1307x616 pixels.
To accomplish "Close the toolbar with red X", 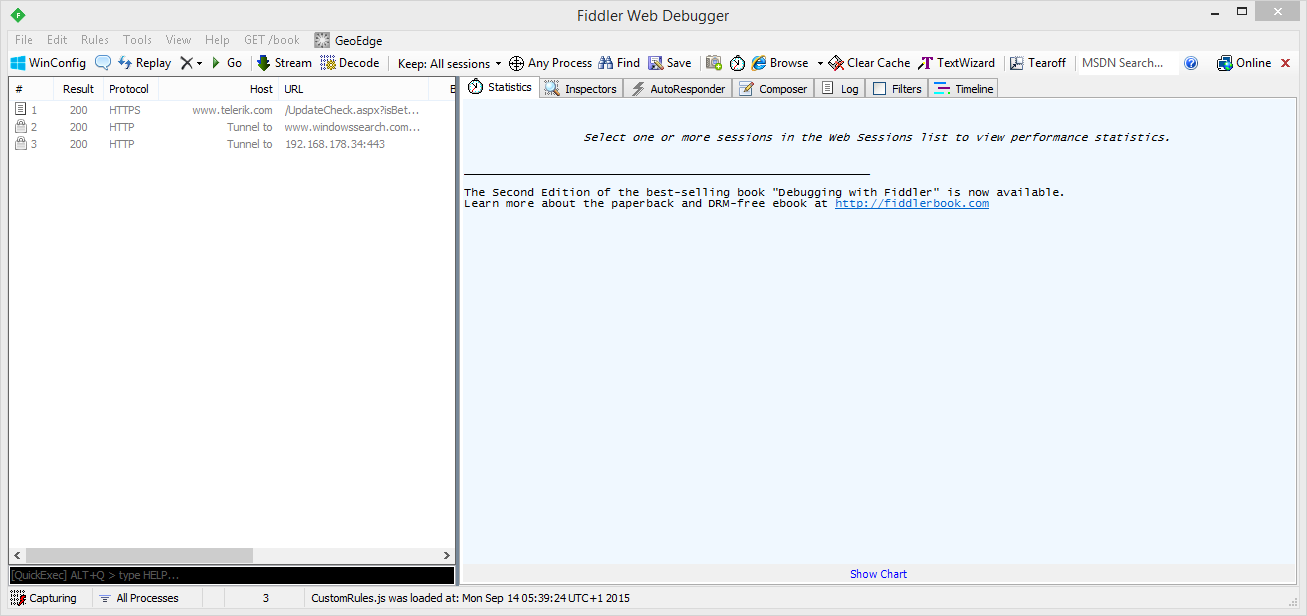I will pos(1285,63).
